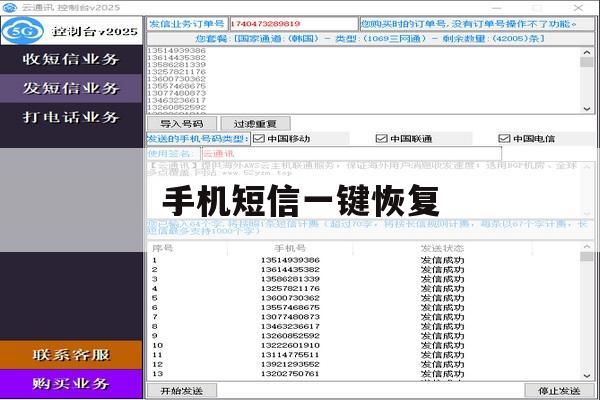
Task: Click 开始发送 to start sending
Action: (x=182, y=390)
